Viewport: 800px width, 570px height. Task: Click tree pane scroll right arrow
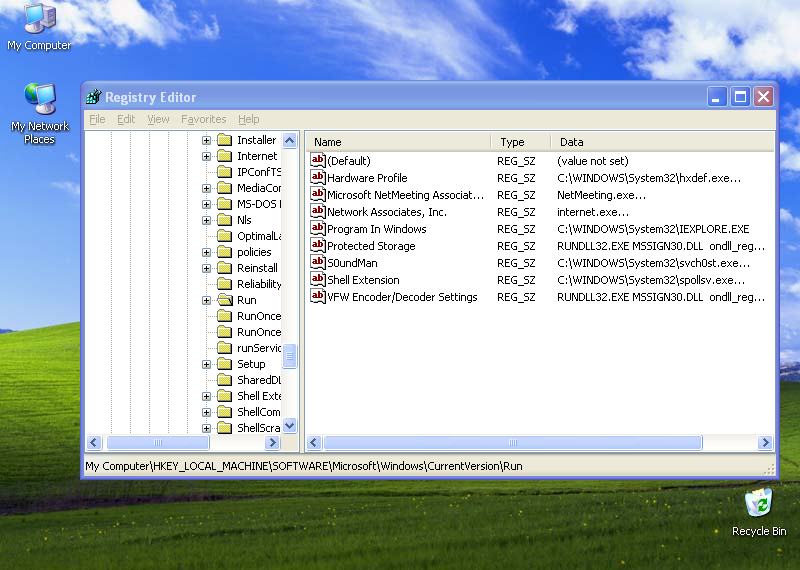coord(272,442)
